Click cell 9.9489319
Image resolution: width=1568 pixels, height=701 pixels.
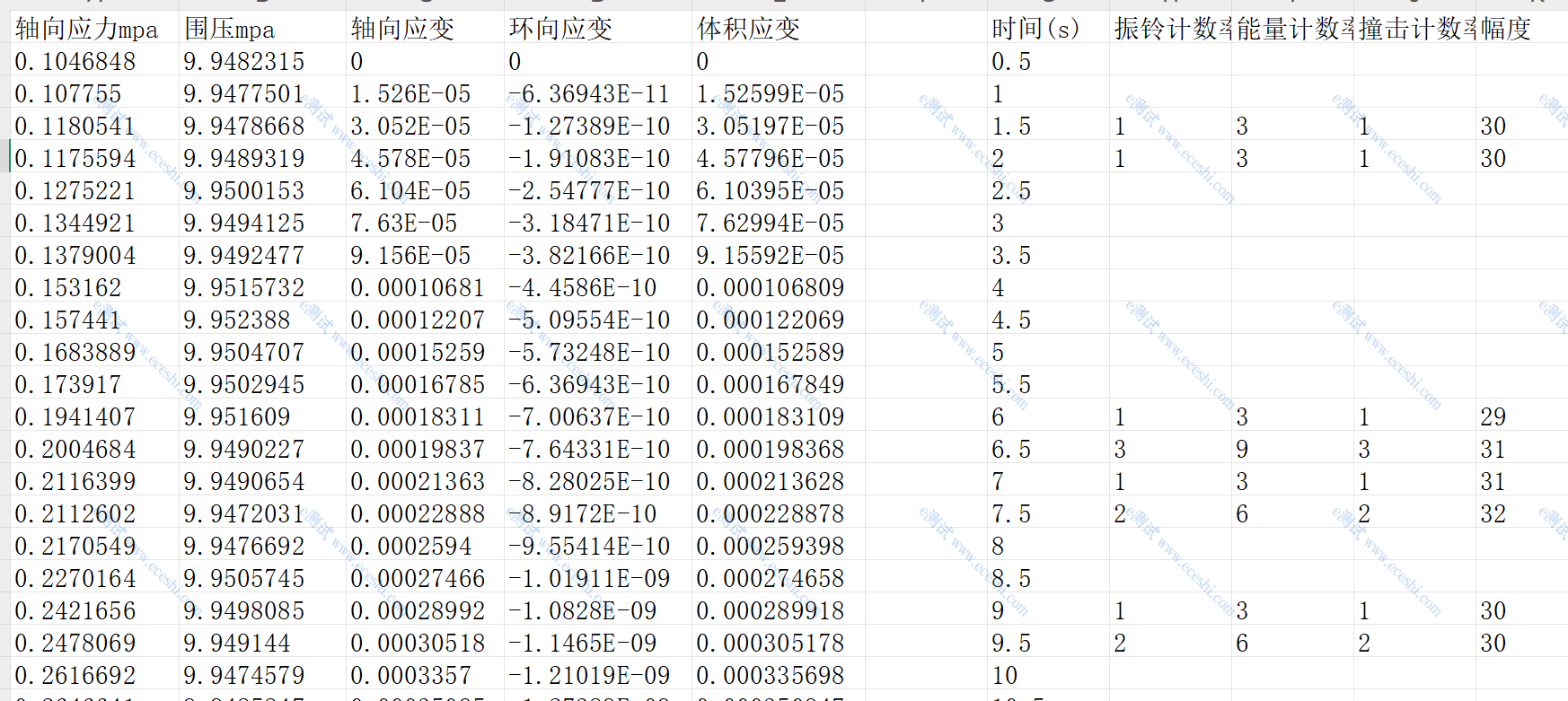pos(262,157)
